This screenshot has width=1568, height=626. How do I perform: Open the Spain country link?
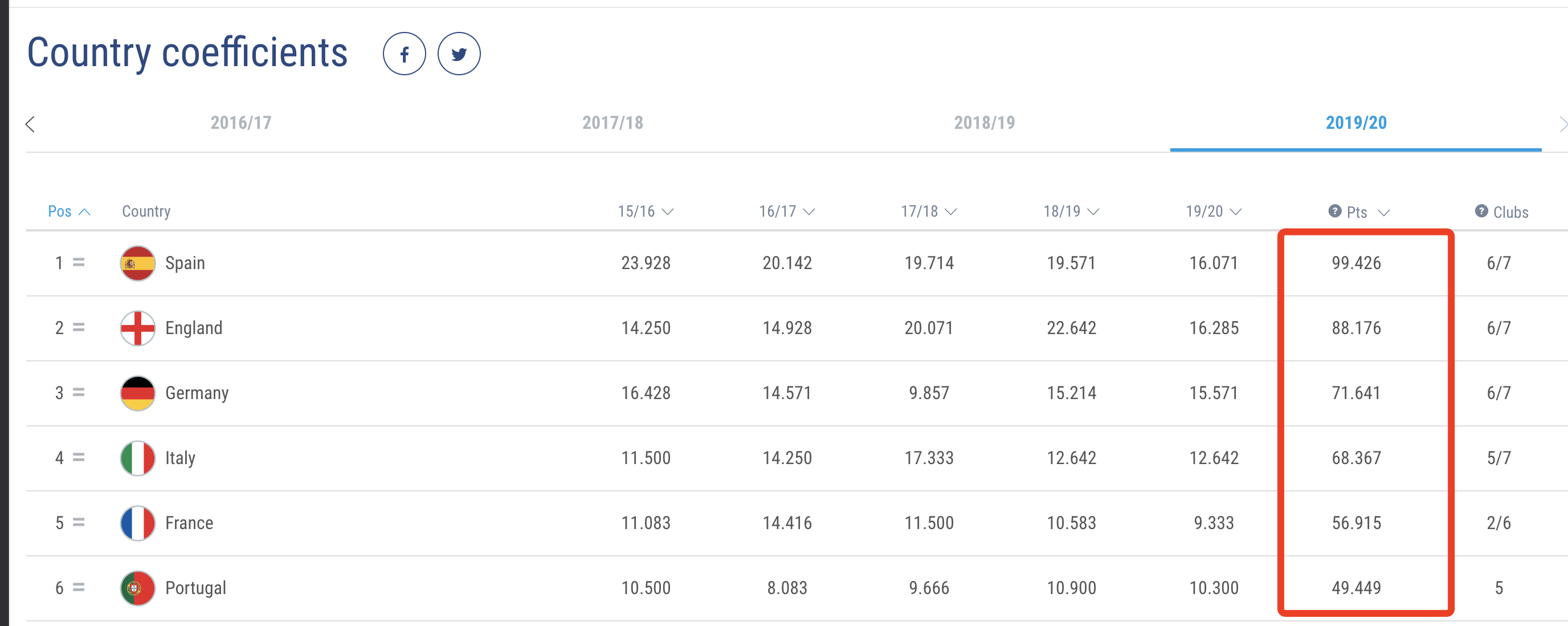point(185,263)
